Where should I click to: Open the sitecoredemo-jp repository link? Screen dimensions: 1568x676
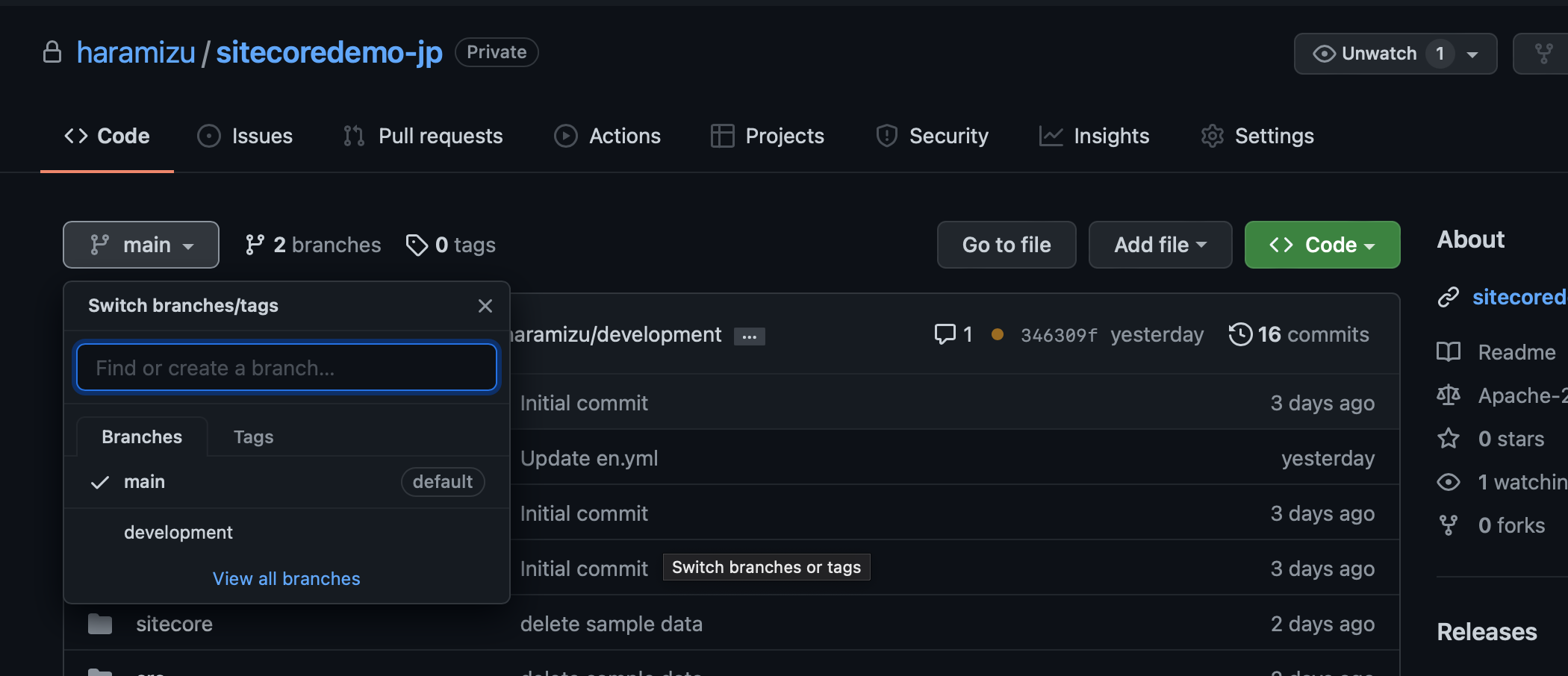point(329,52)
